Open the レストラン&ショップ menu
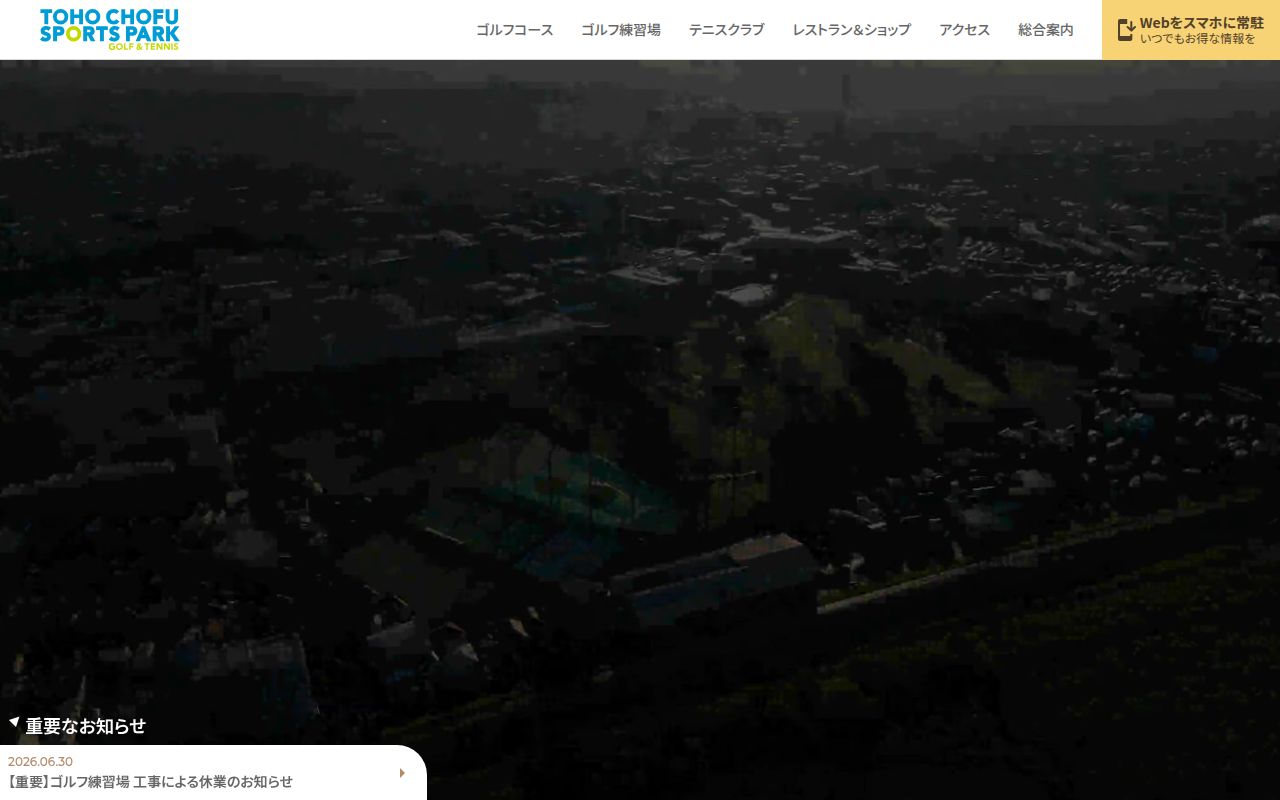This screenshot has width=1280, height=800. (851, 30)
